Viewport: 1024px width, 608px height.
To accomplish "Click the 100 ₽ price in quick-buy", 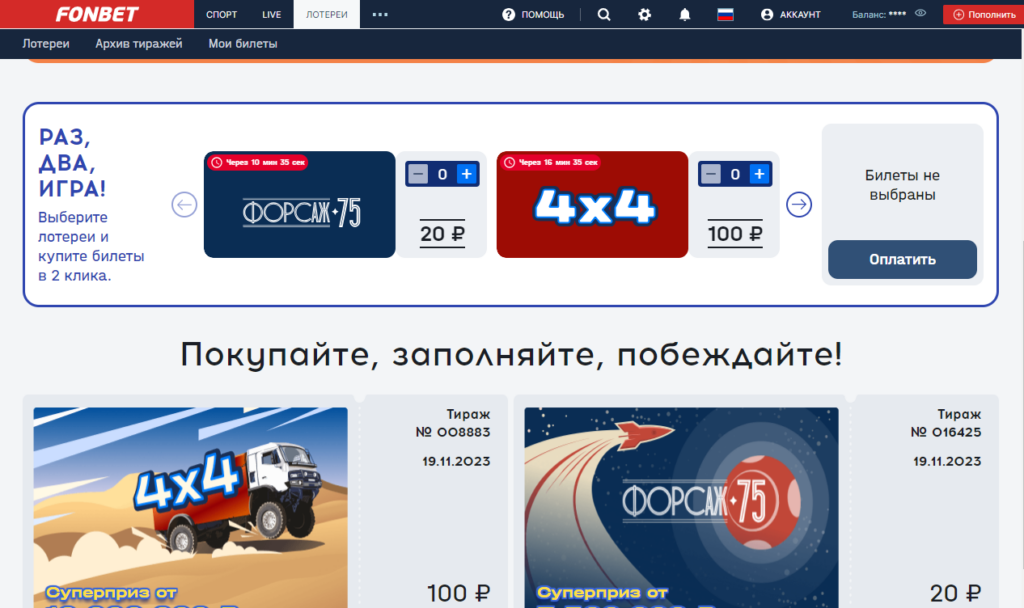I will [735, 233].
